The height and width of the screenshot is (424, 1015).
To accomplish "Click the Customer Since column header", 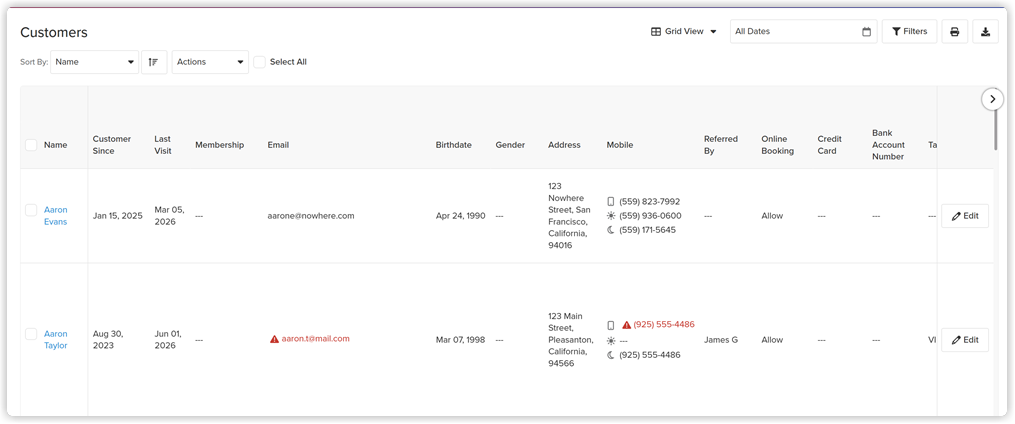I will click(112, 145).
